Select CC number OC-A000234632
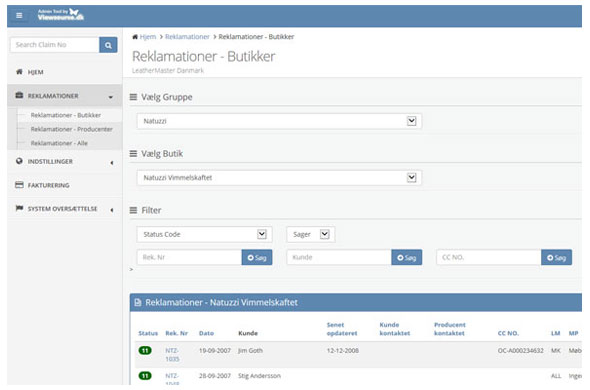 [x=520, y=350]
